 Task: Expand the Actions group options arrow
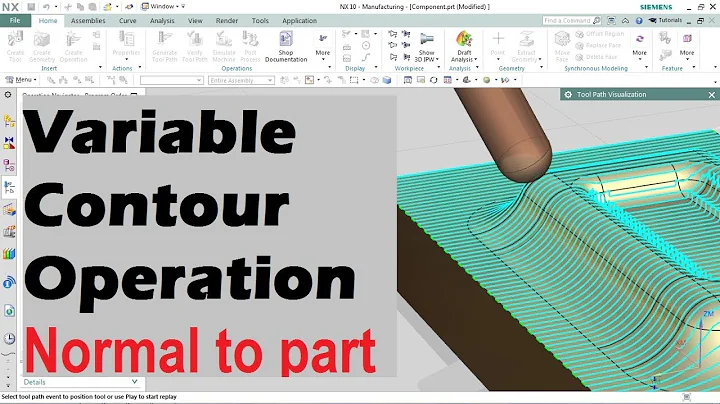pos(140,67)
